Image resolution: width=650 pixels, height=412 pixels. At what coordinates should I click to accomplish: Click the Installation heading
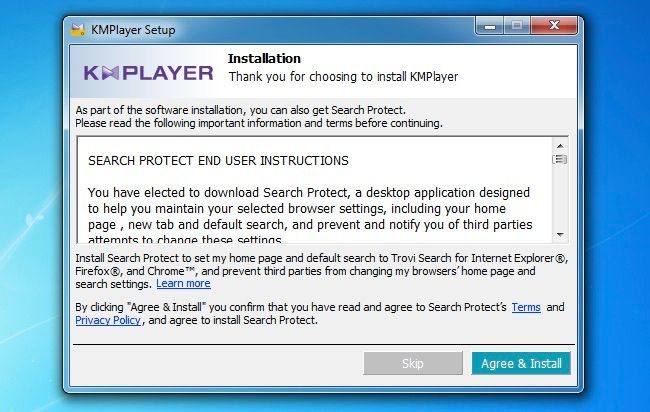coord(264,58)
